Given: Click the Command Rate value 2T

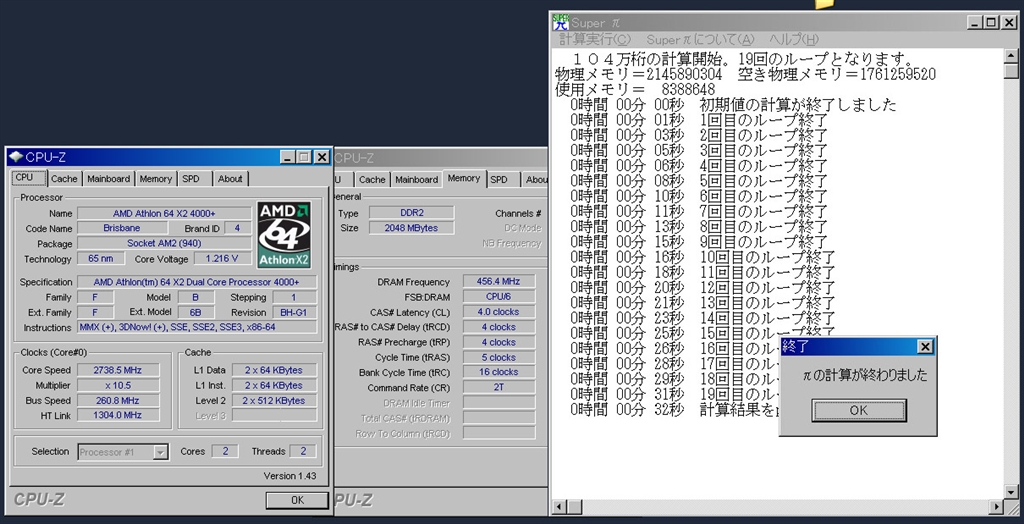Looking at the screenshot, I should [499, 387].
